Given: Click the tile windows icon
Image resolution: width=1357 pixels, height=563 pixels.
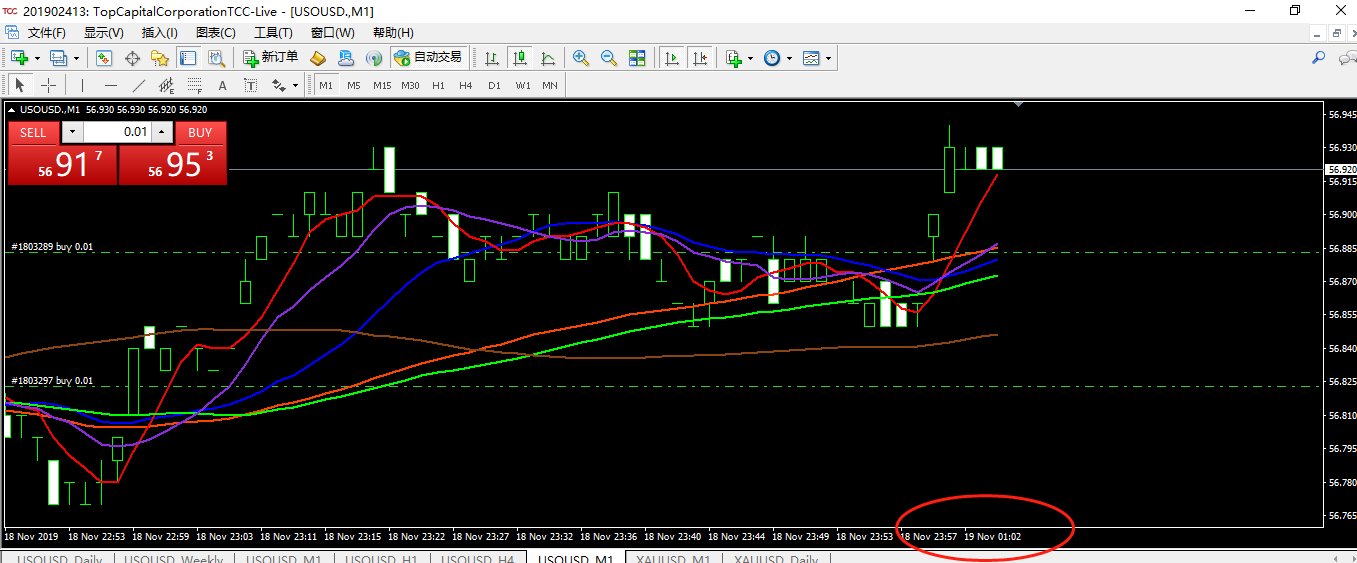Looking at the screenshot, I should click(637, 58).
